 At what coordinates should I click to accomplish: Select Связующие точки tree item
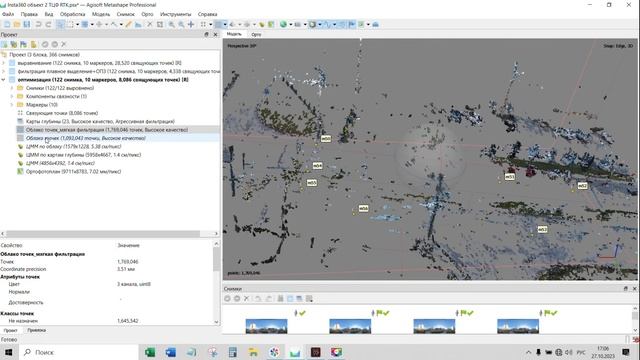pos(62,113)
